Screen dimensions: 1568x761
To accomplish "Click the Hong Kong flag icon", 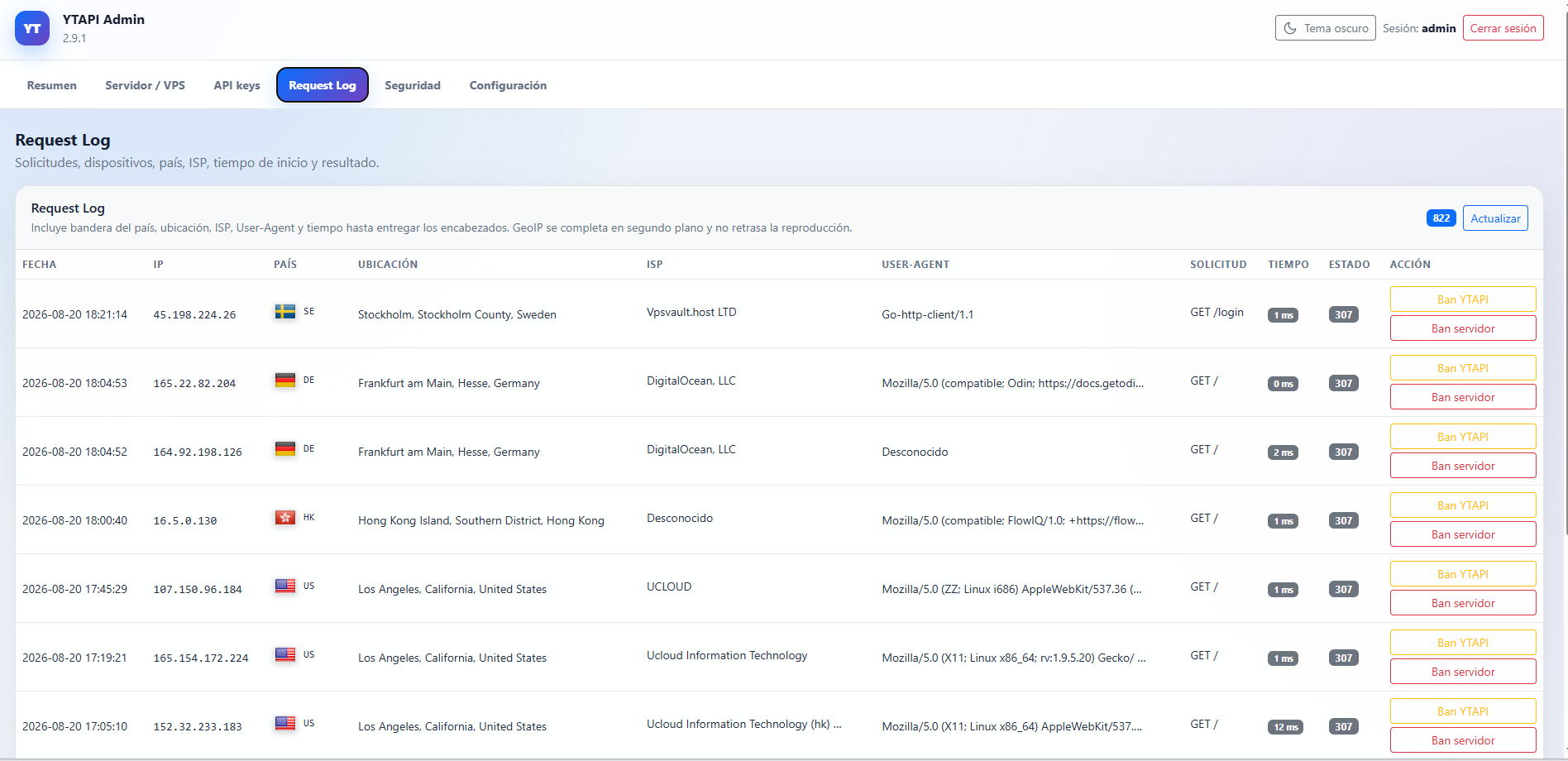I will tap(285, 518).
